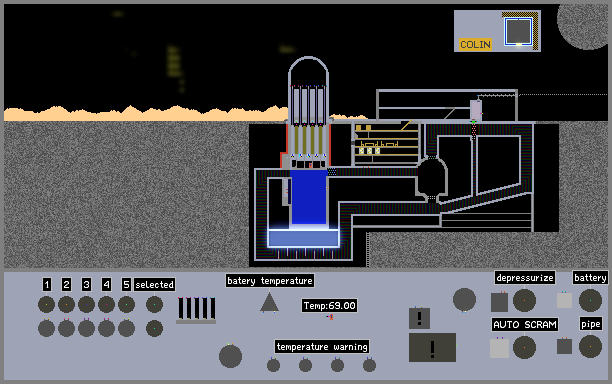This screenshot has height=384, width=612.
Task: Select rod 5 bottom round button
Action: click(126, 329)
